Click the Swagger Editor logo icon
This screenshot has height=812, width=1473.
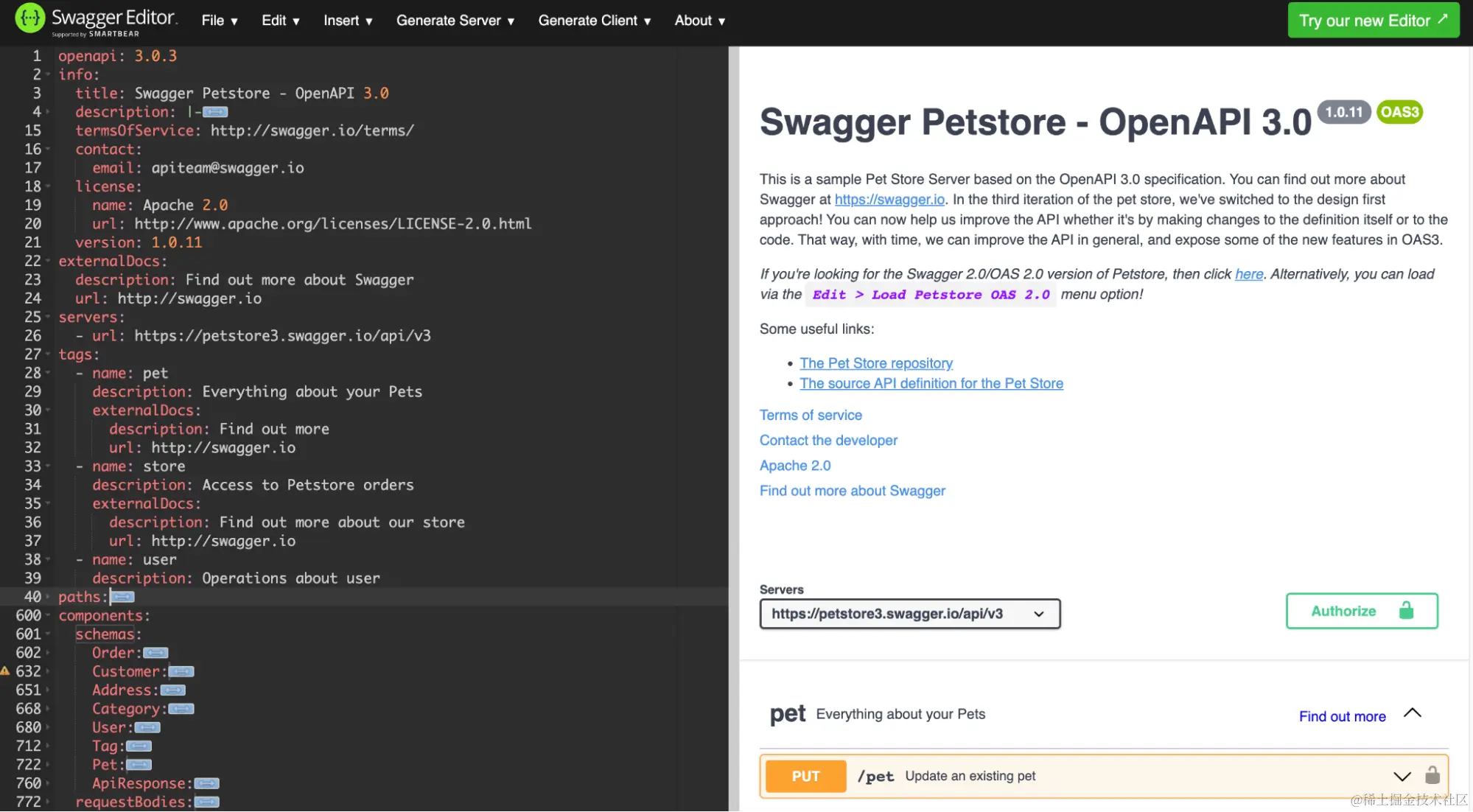30,19
